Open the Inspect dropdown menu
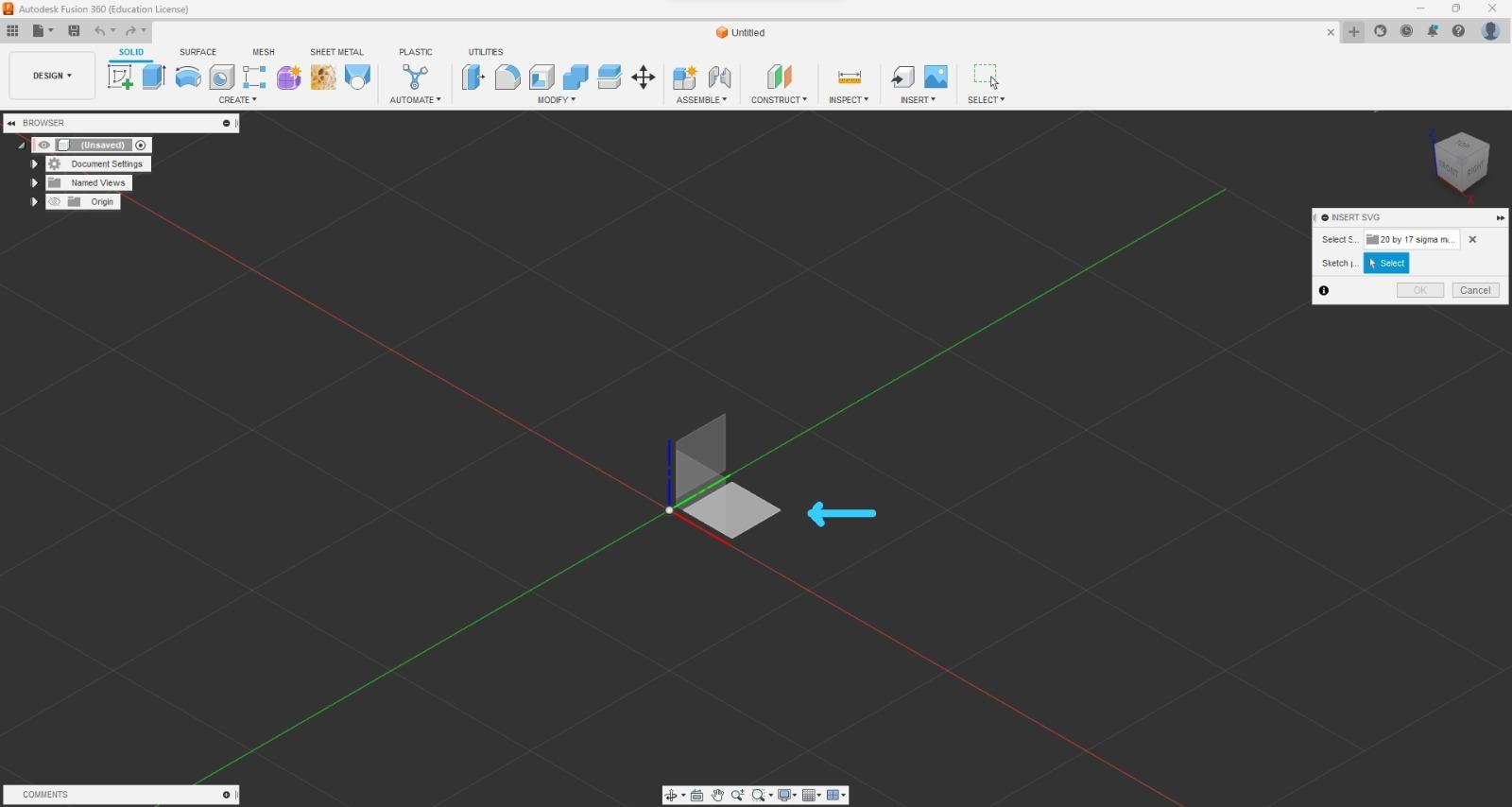The image size is (1512, 807). pos(849,100)
